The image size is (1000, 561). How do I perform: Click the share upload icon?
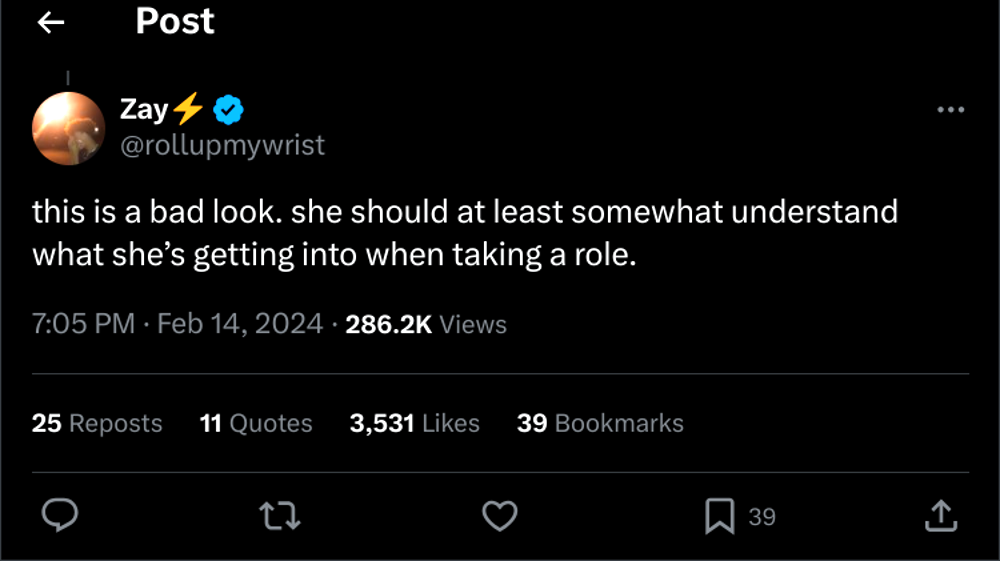tap(940, 516)
